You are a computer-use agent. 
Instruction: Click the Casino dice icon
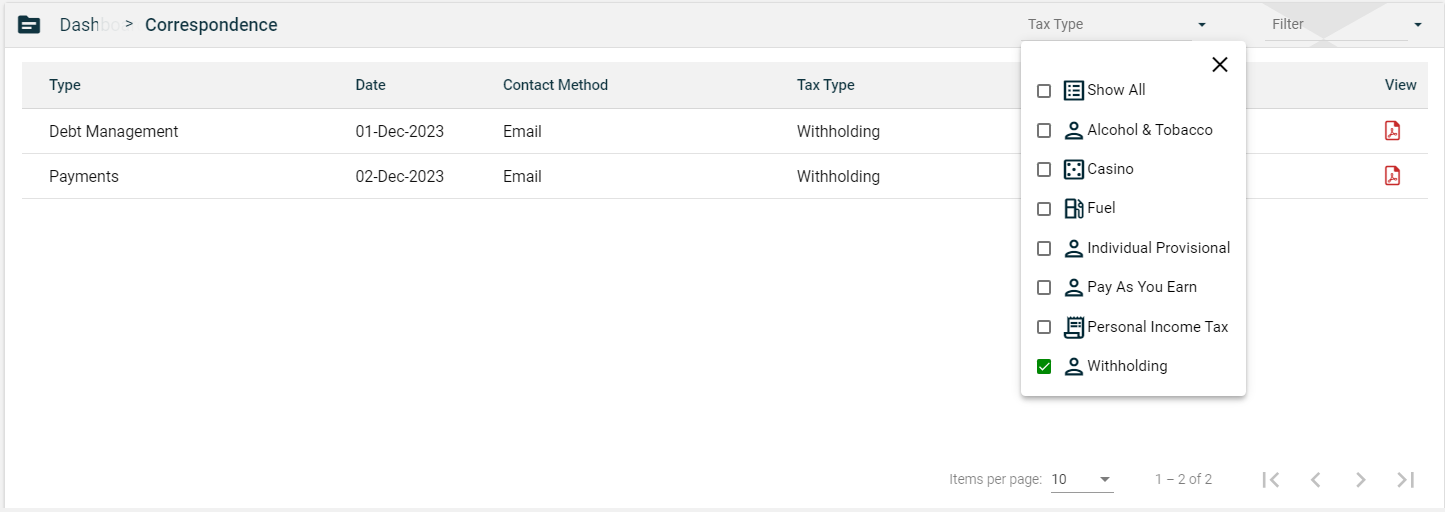click(1073, 169)
